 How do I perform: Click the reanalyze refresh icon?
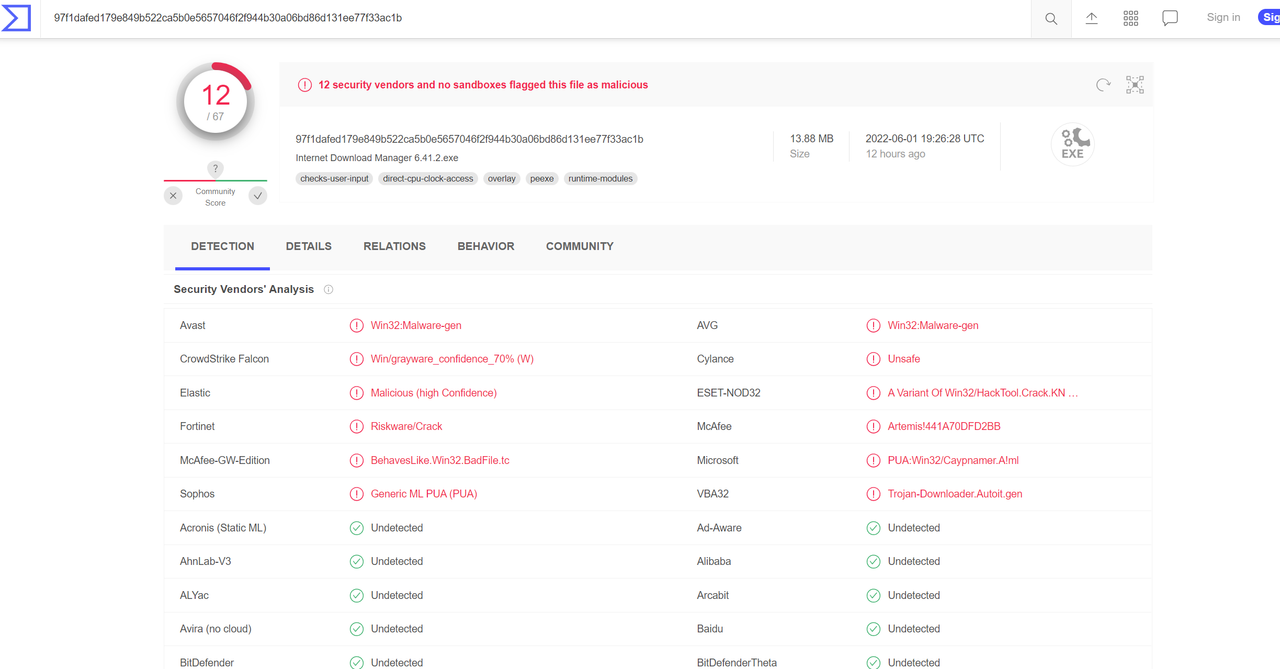coord(1103,85)
